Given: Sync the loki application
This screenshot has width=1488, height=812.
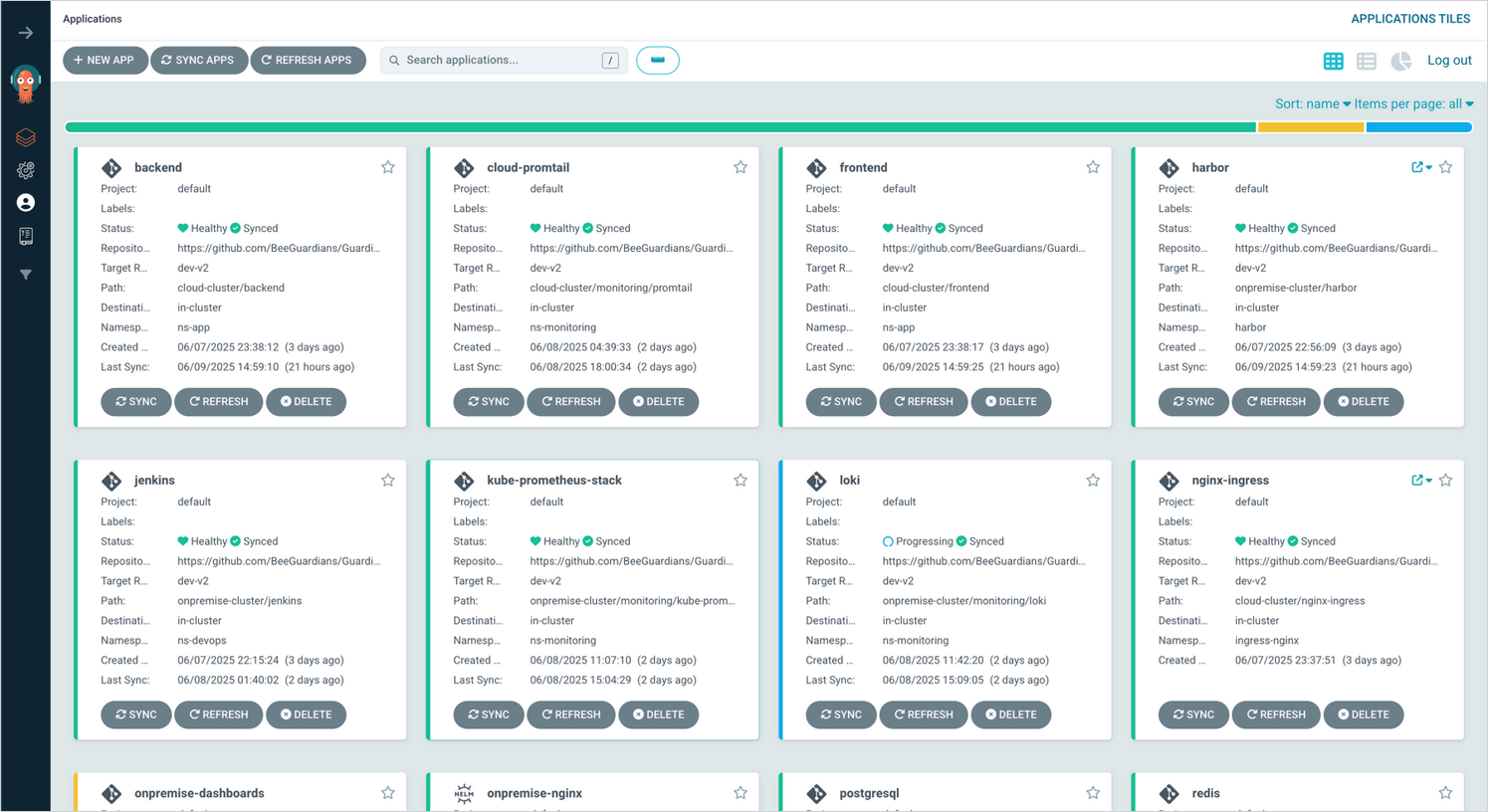Looking at the screenshot, I should pyautogui.click(x=841, y=714).
